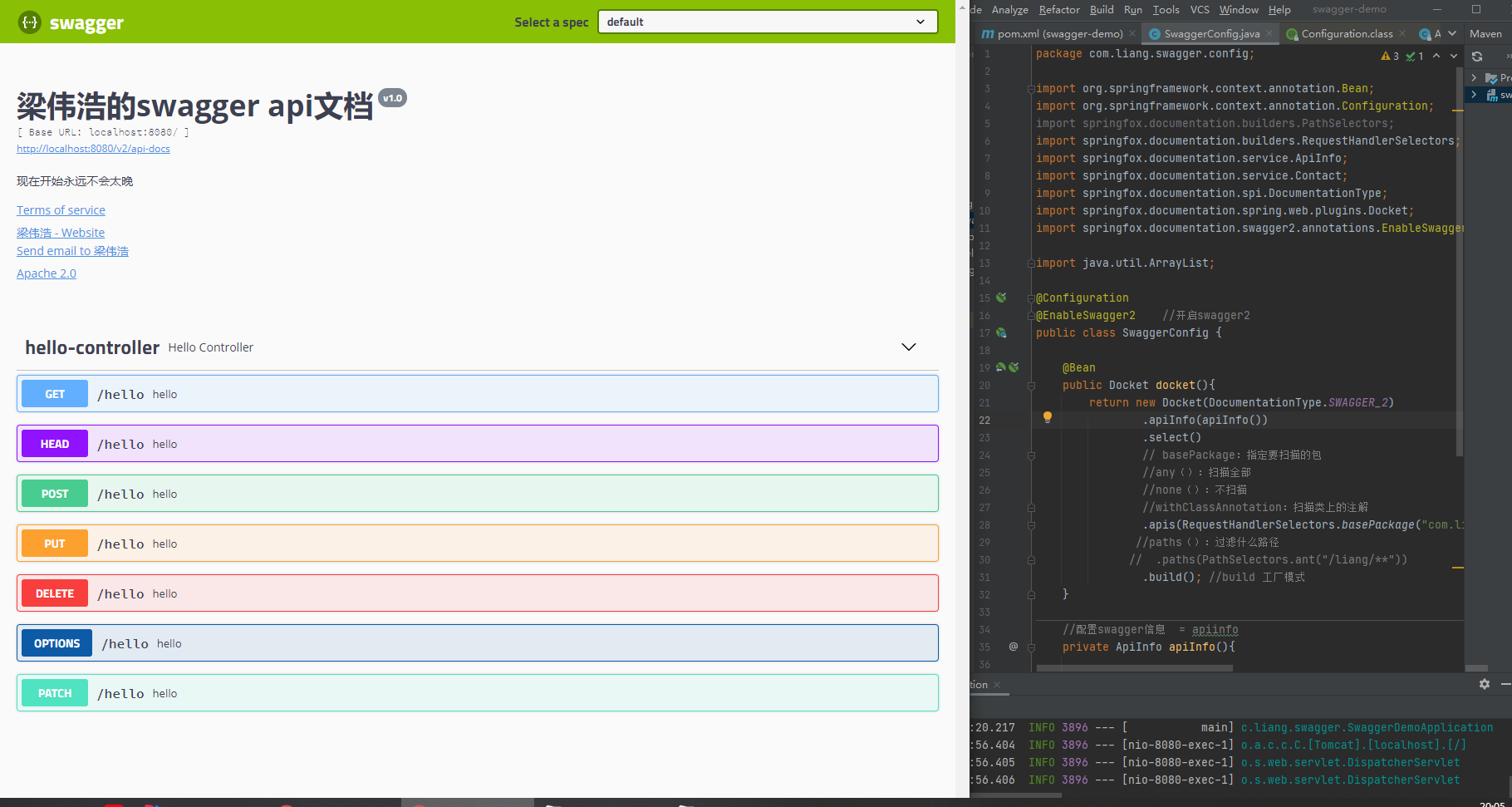Image resolution: width=1512 pixels, height=807 pixels.
Task: Close the SwaggerConfig.java tab
Action: point(1269,34)
